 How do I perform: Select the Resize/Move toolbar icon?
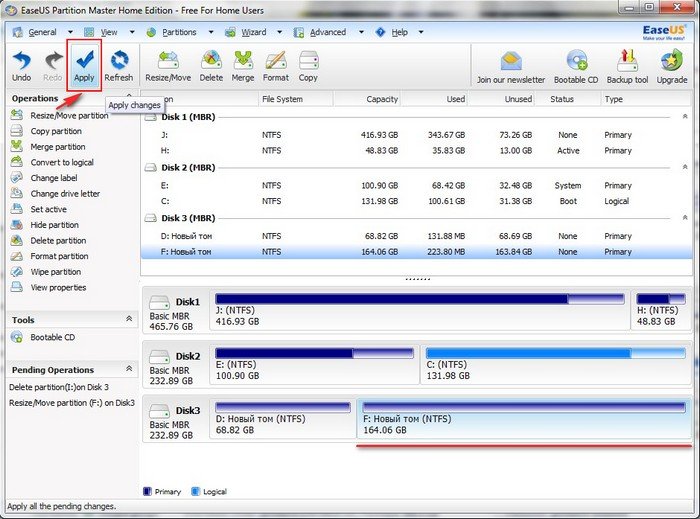pos(168,66)
